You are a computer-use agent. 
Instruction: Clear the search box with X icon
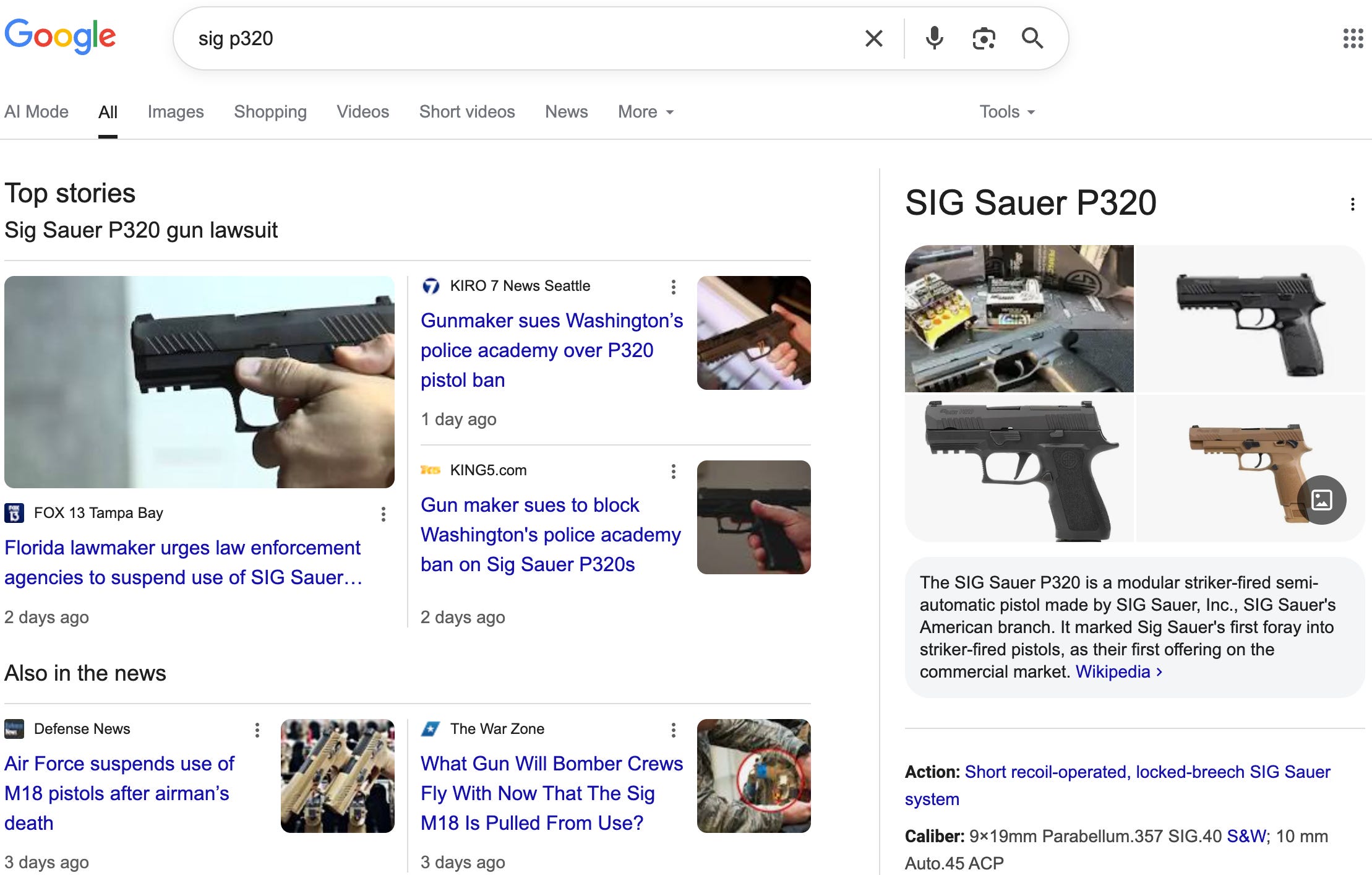click(873, 38)
